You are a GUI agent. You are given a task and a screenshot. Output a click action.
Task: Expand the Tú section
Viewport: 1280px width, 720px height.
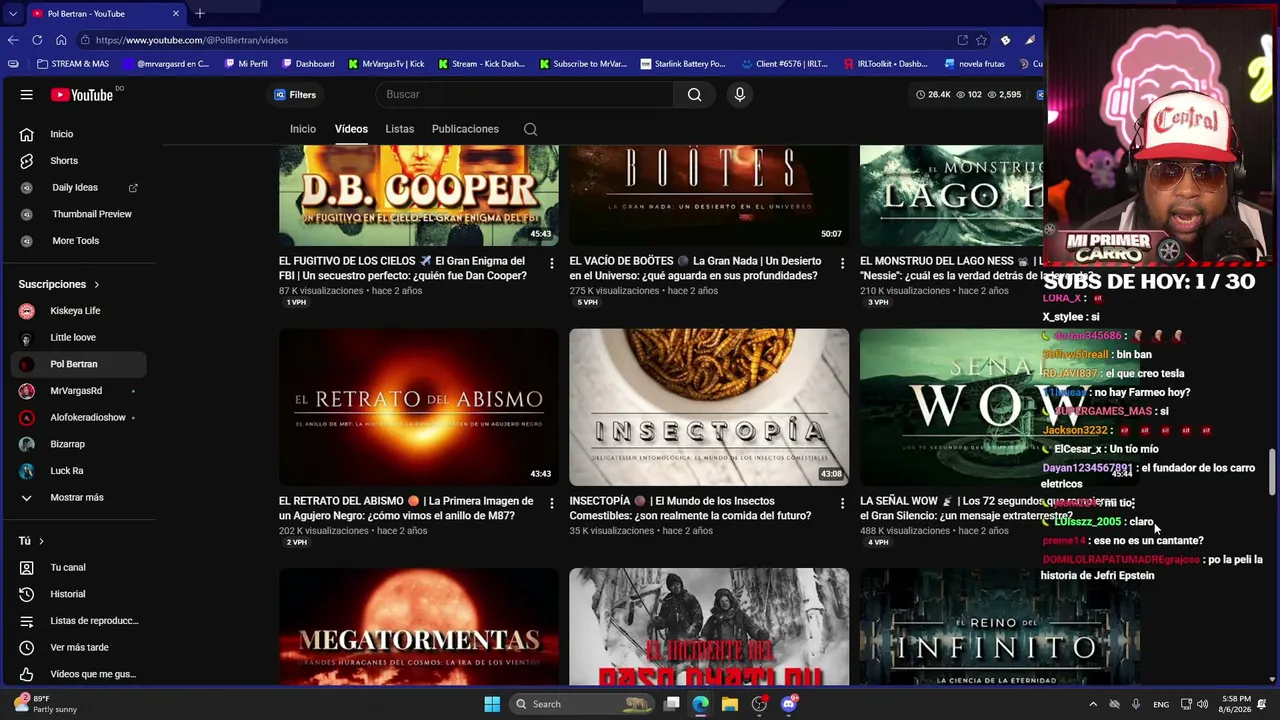[x=31, y=541]
